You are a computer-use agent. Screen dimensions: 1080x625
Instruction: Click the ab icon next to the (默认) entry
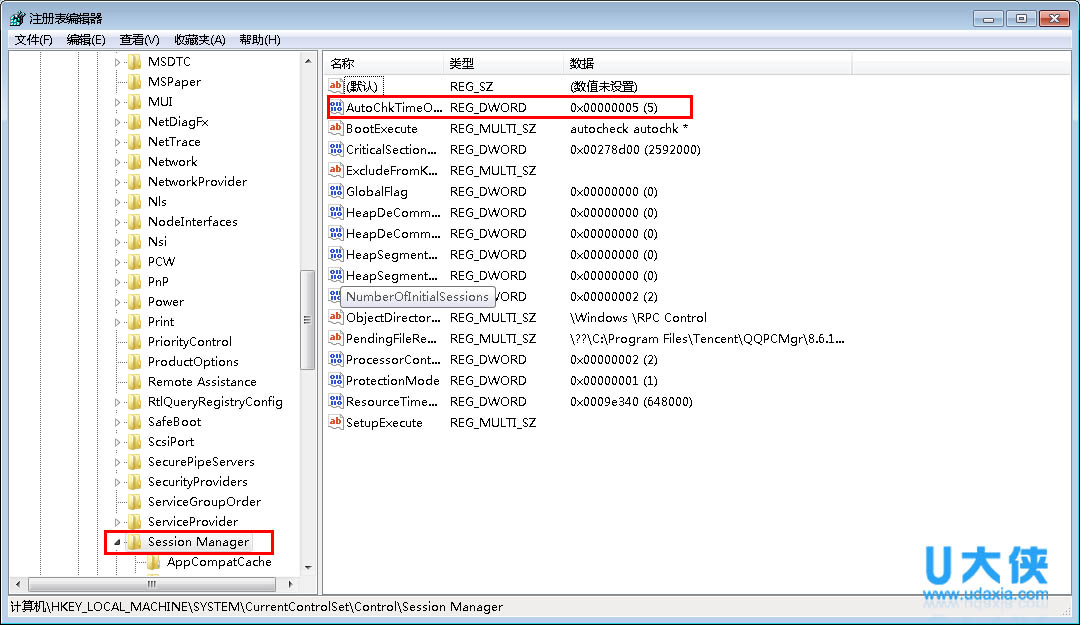[x=335, y=86]
